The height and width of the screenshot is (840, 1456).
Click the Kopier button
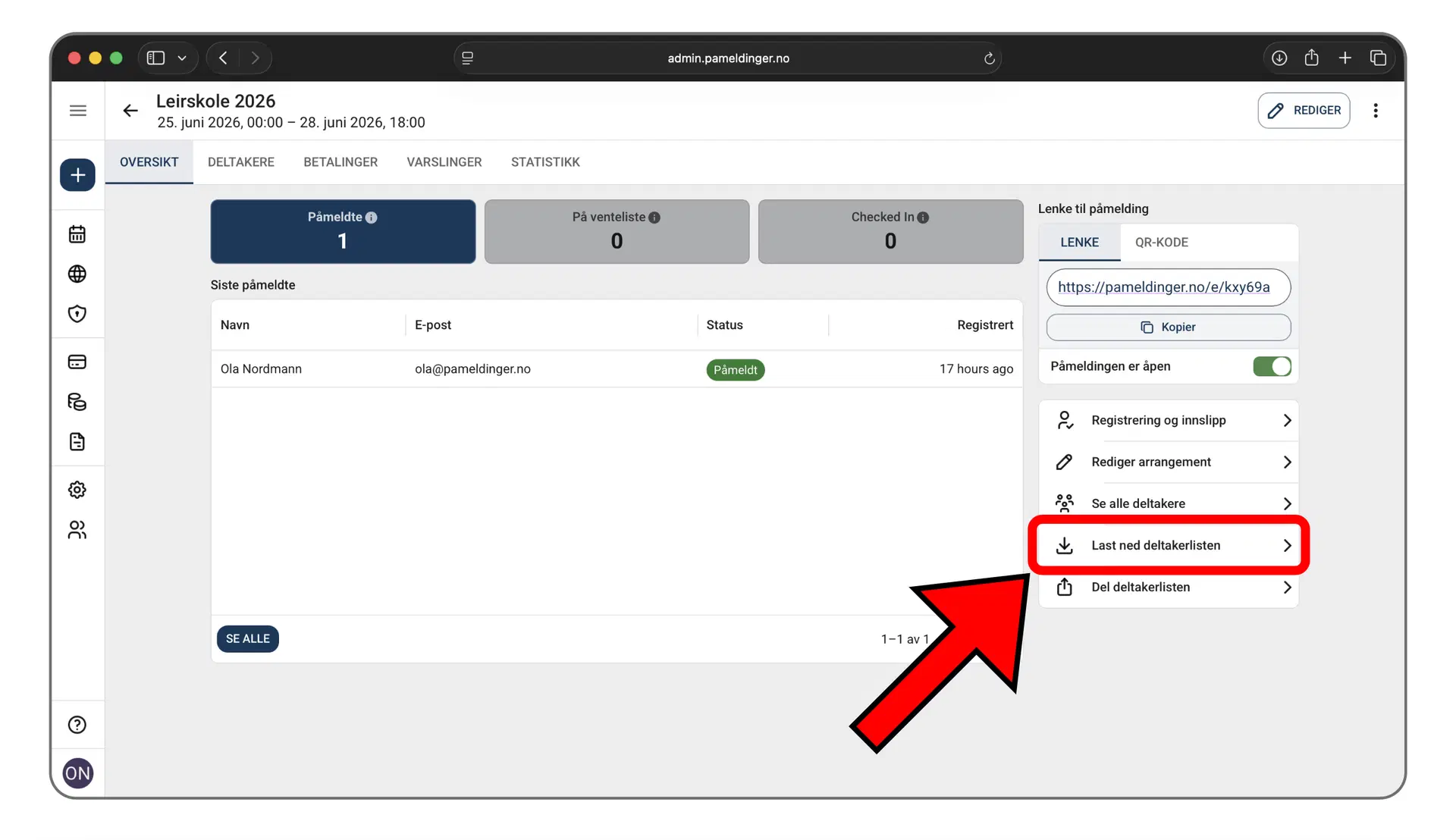[1168, 327]
